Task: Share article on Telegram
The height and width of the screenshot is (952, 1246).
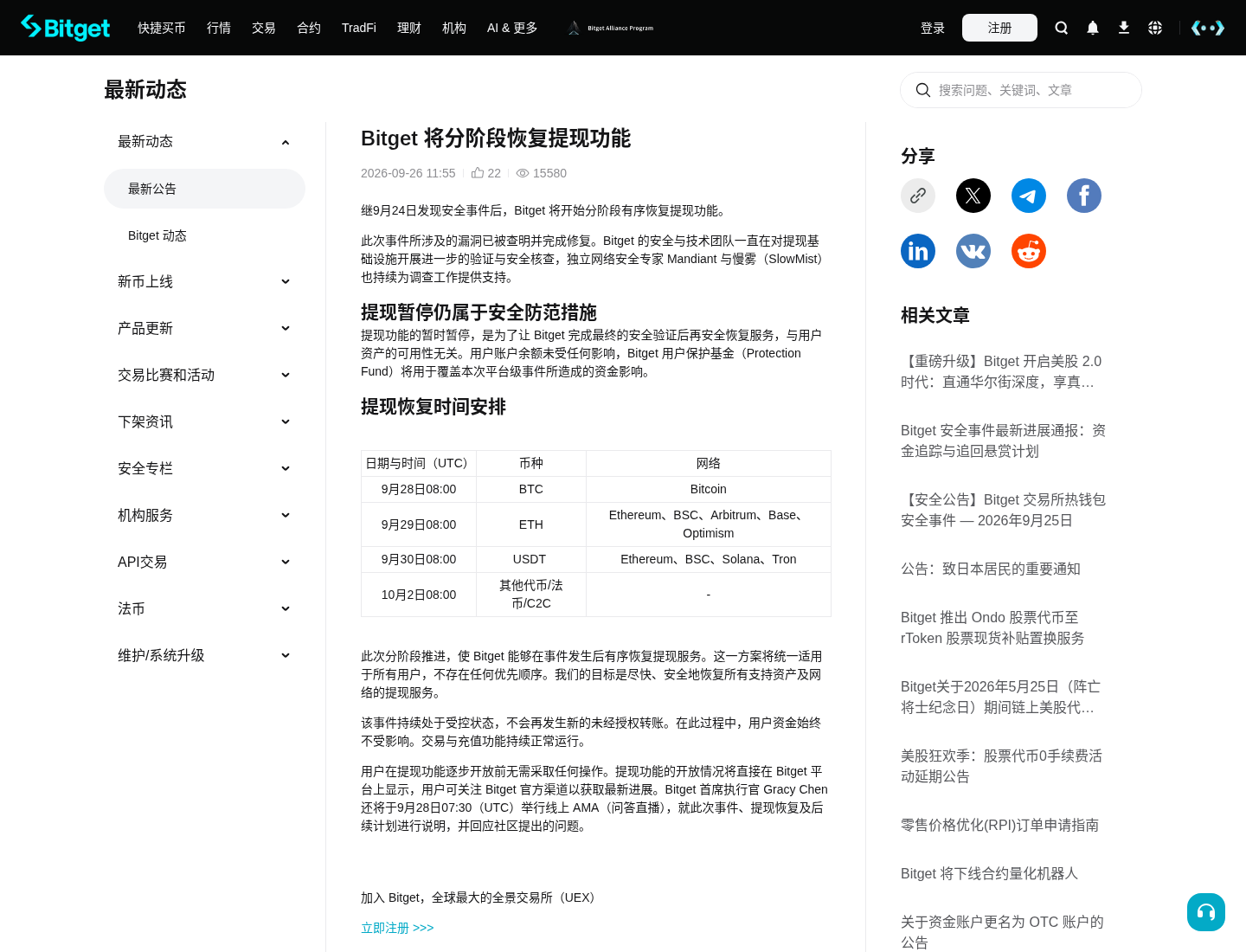Action: coord(1029,196)
